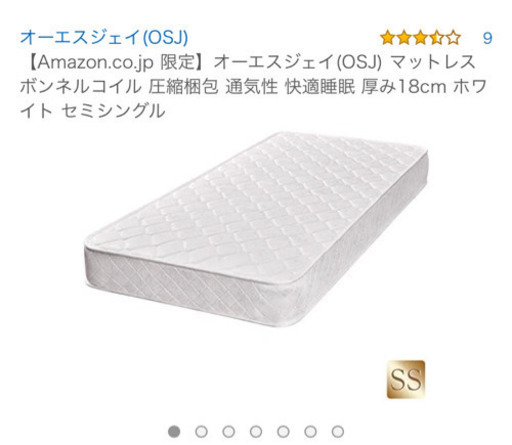The width and height of the screenshot is (512, 445).
Task: Click the セミシングル text in title
Action: tap(113, 111)
